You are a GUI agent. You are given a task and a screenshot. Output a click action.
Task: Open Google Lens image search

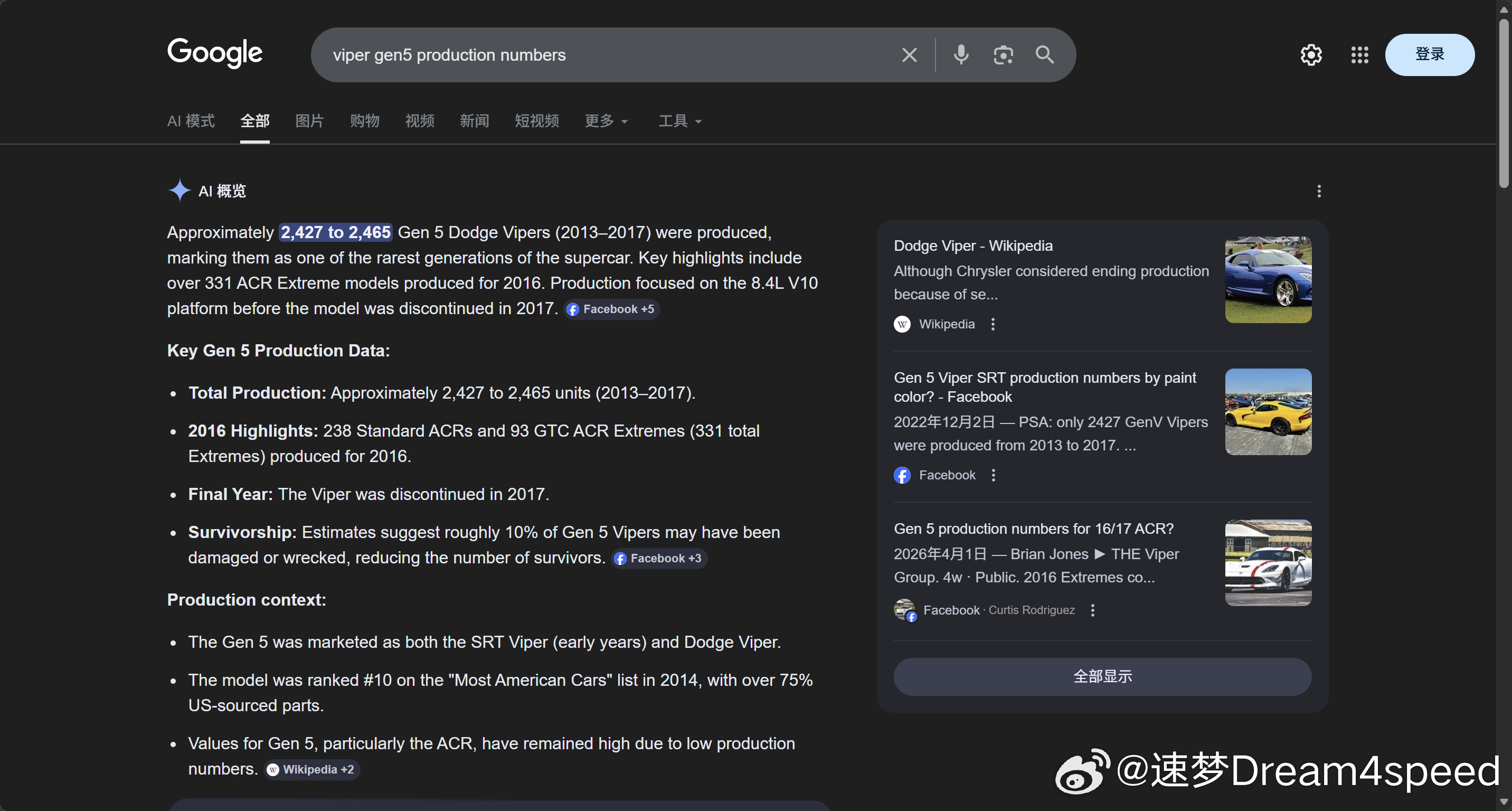(x=1003, y=55)
